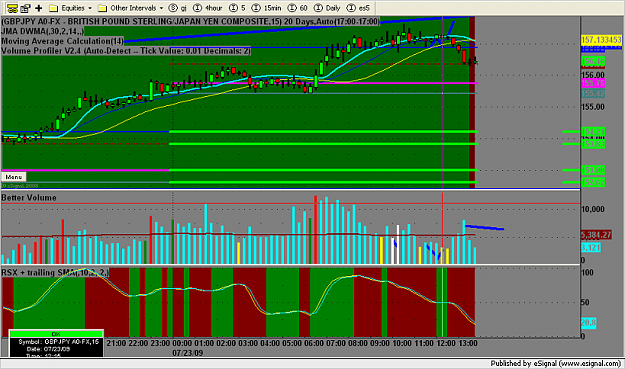Click the 156.00 price axis value
Viewport: 625px width, 369px height.
(593, 75)
